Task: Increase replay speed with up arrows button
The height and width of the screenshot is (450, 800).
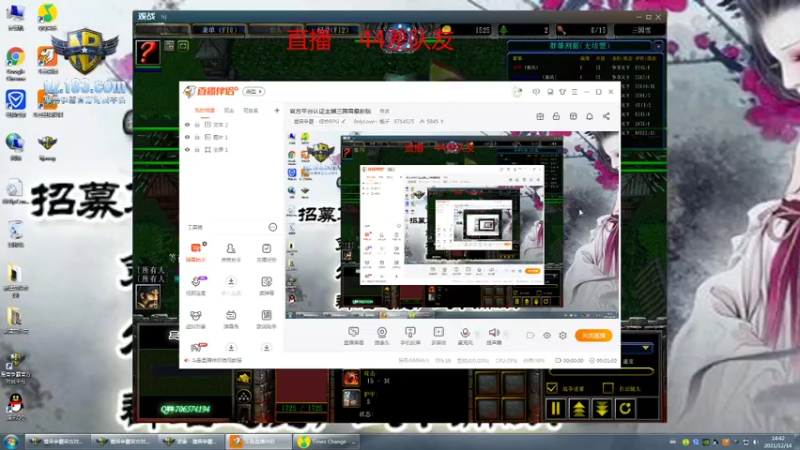Action: tap(579, 408)
